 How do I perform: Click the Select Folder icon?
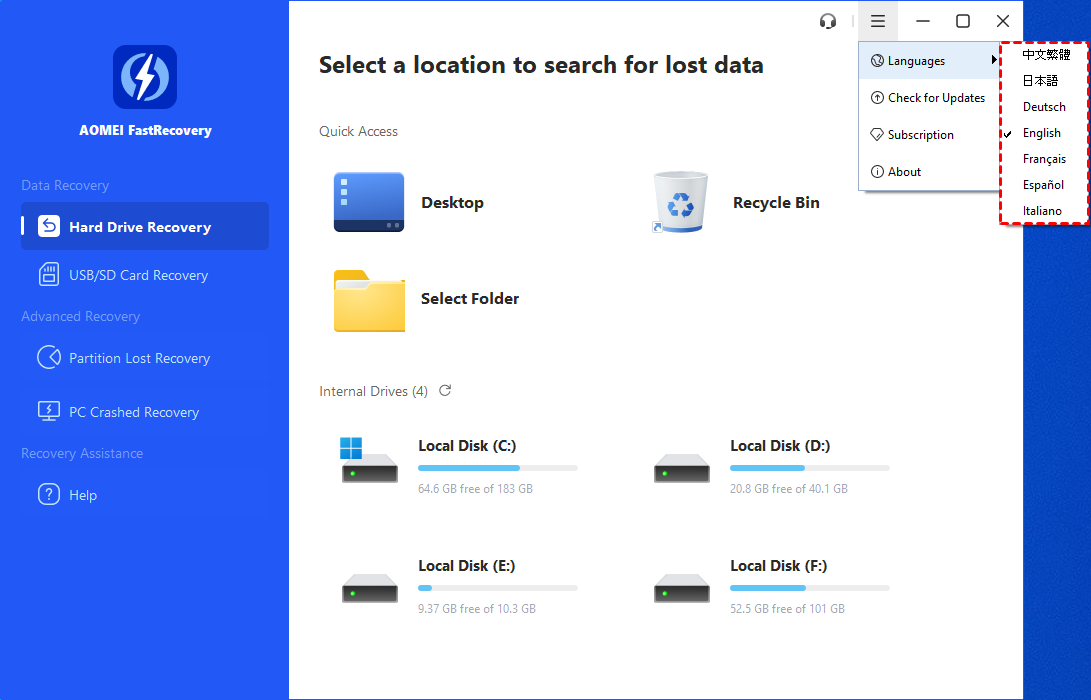[x=369, y=299]
